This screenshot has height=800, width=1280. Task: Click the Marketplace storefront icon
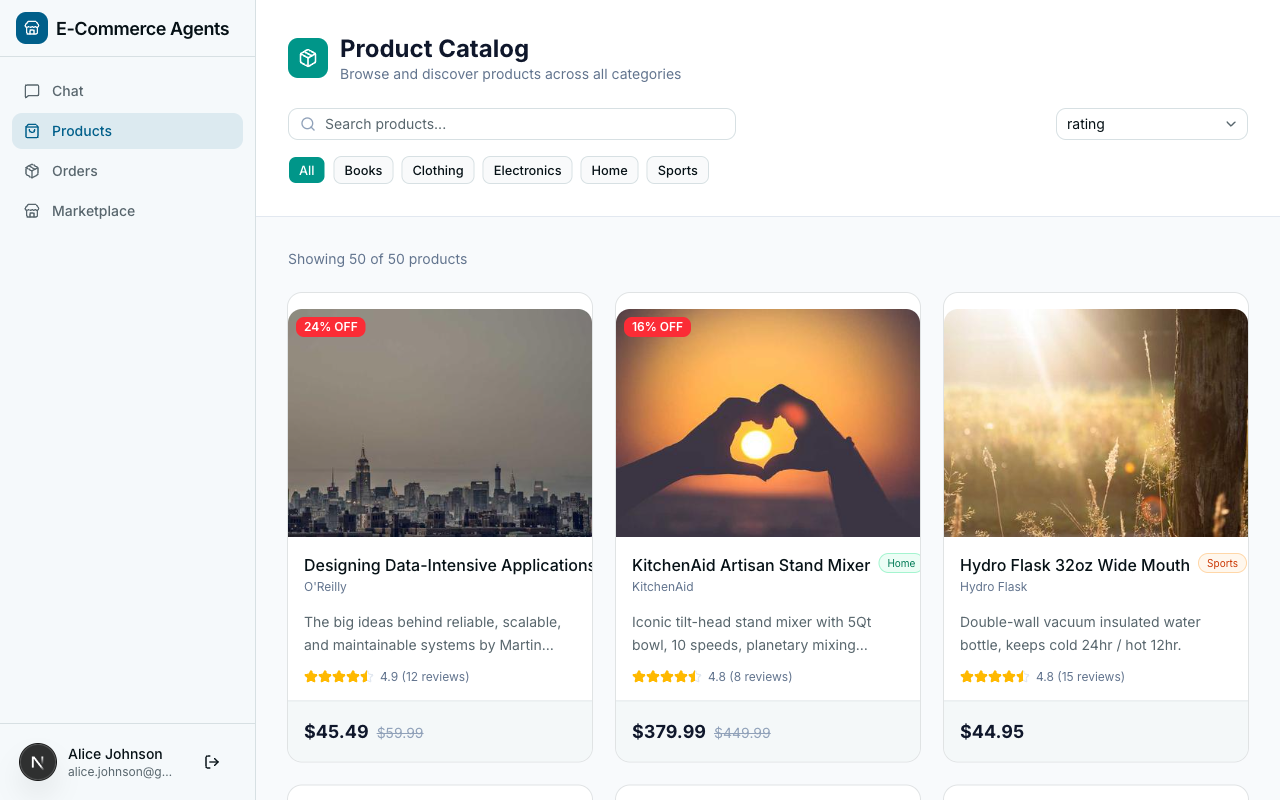[34, 211]
